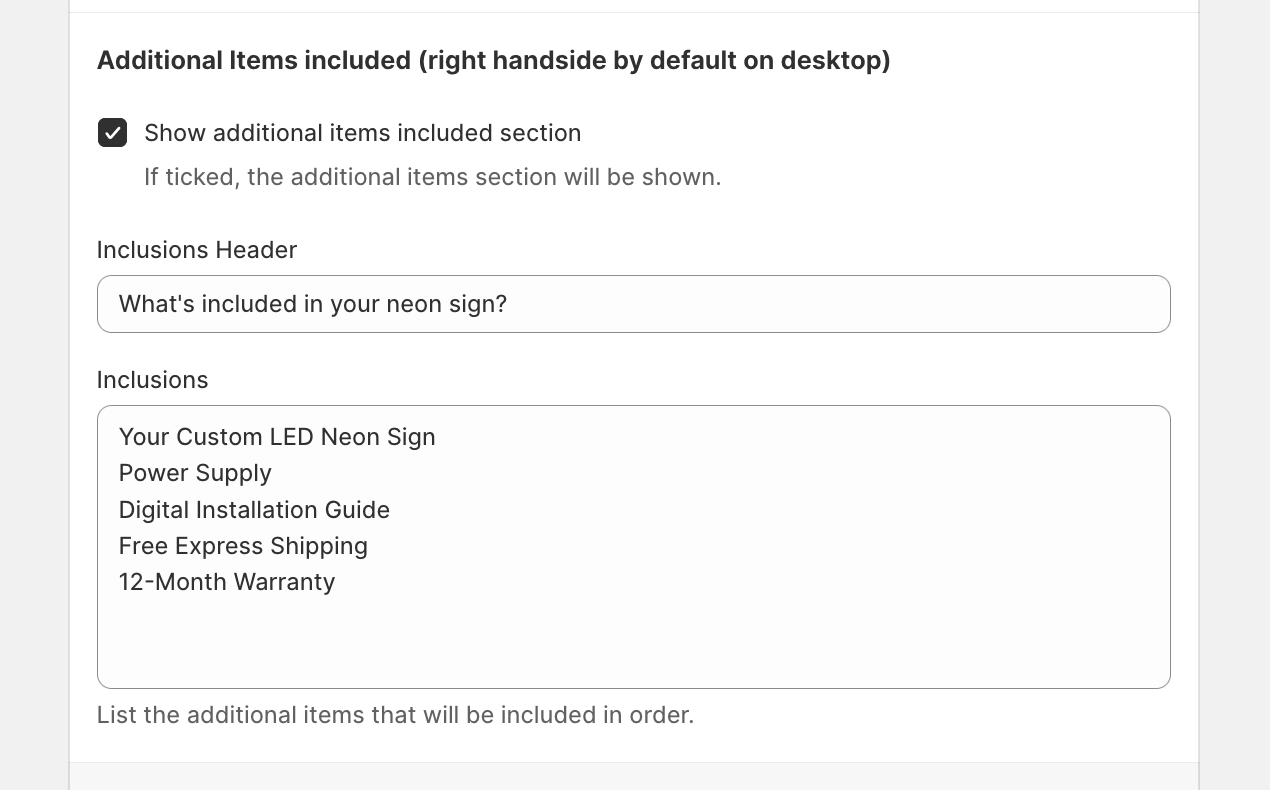
Task: Click the 'Inclusions Header' field label
Action: click(x=197, y=250)
